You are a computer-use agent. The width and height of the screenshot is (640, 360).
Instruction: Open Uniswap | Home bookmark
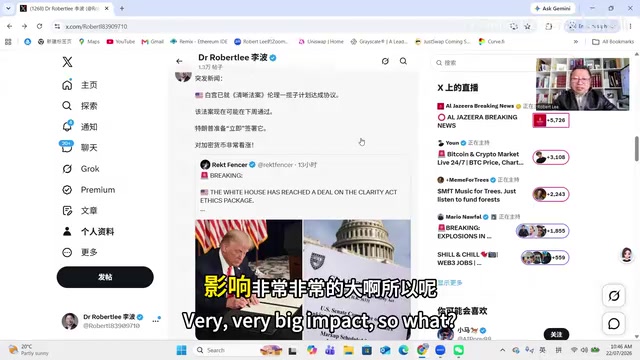click(x=321, y=42)
